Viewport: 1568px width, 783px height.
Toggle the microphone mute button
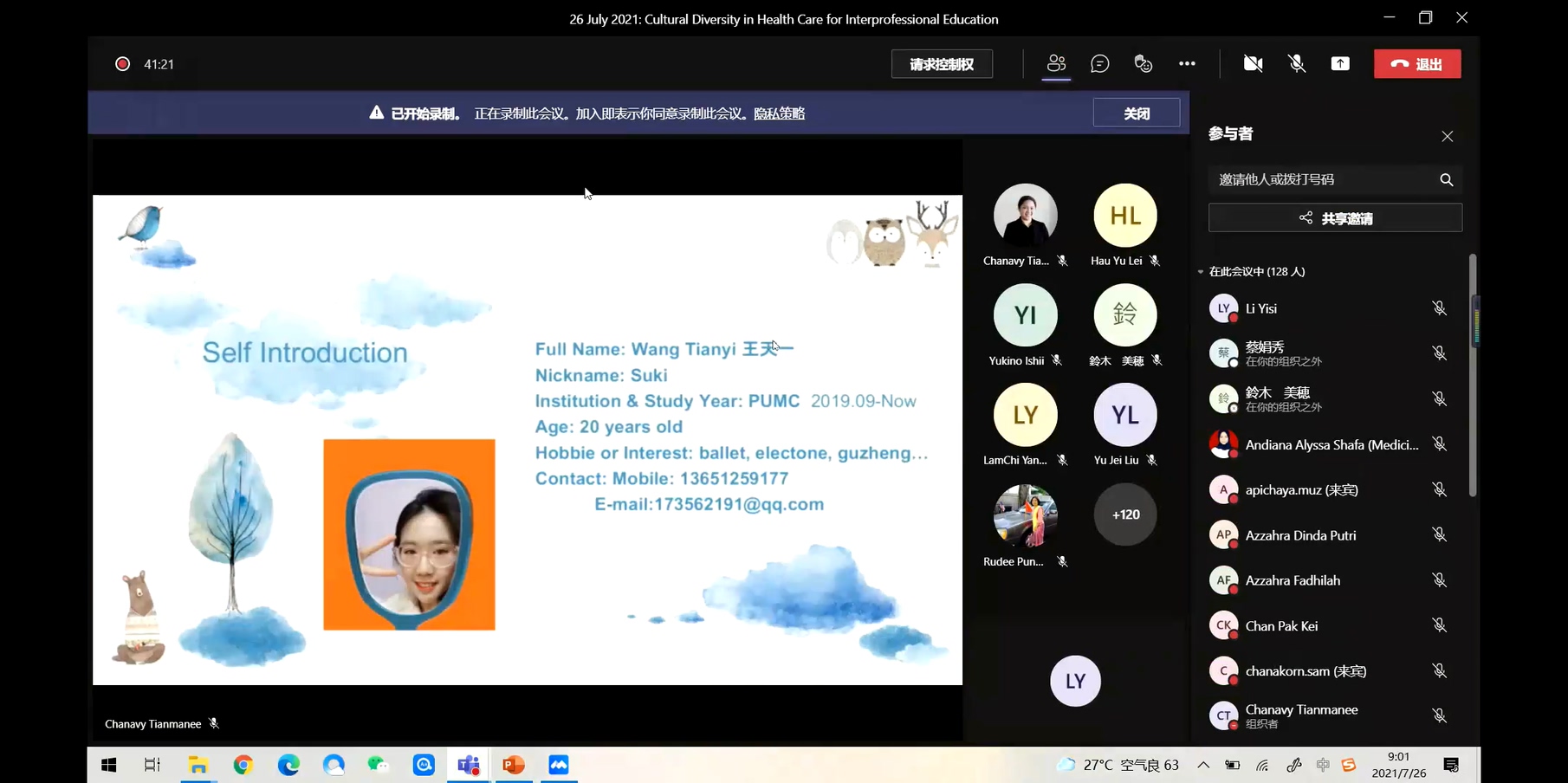pos(1296,63)
